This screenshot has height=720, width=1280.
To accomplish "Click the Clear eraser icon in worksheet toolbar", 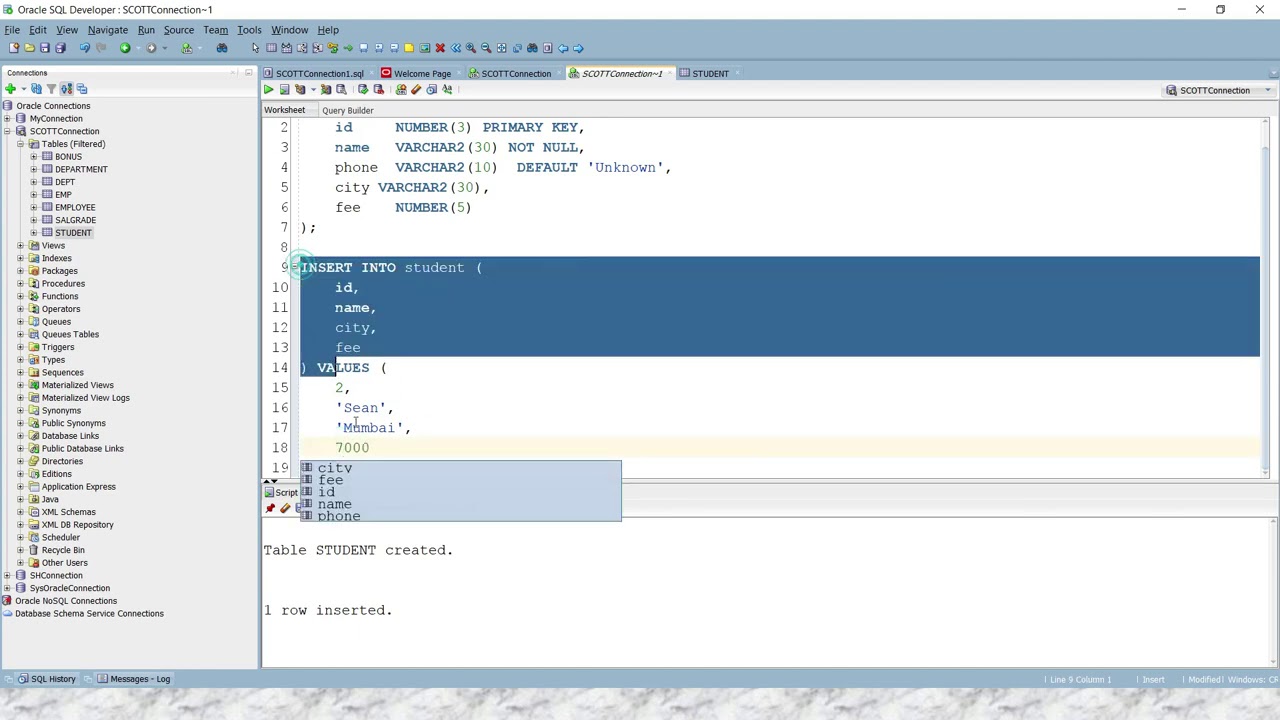I will pyautogui.click(x=416, y=89).
